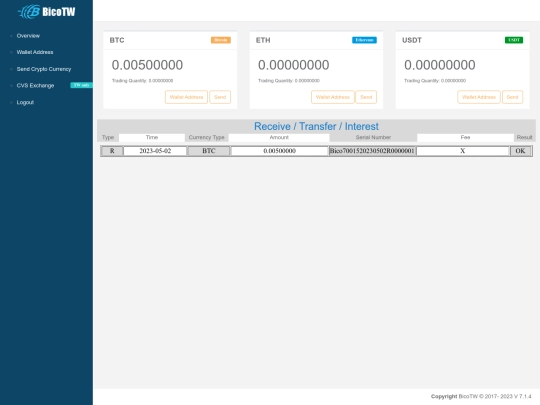Select the serial number Bico70015...R0000001
This screenshot has height=405, width=540.
pyautogui.click(x=372, y=151)
